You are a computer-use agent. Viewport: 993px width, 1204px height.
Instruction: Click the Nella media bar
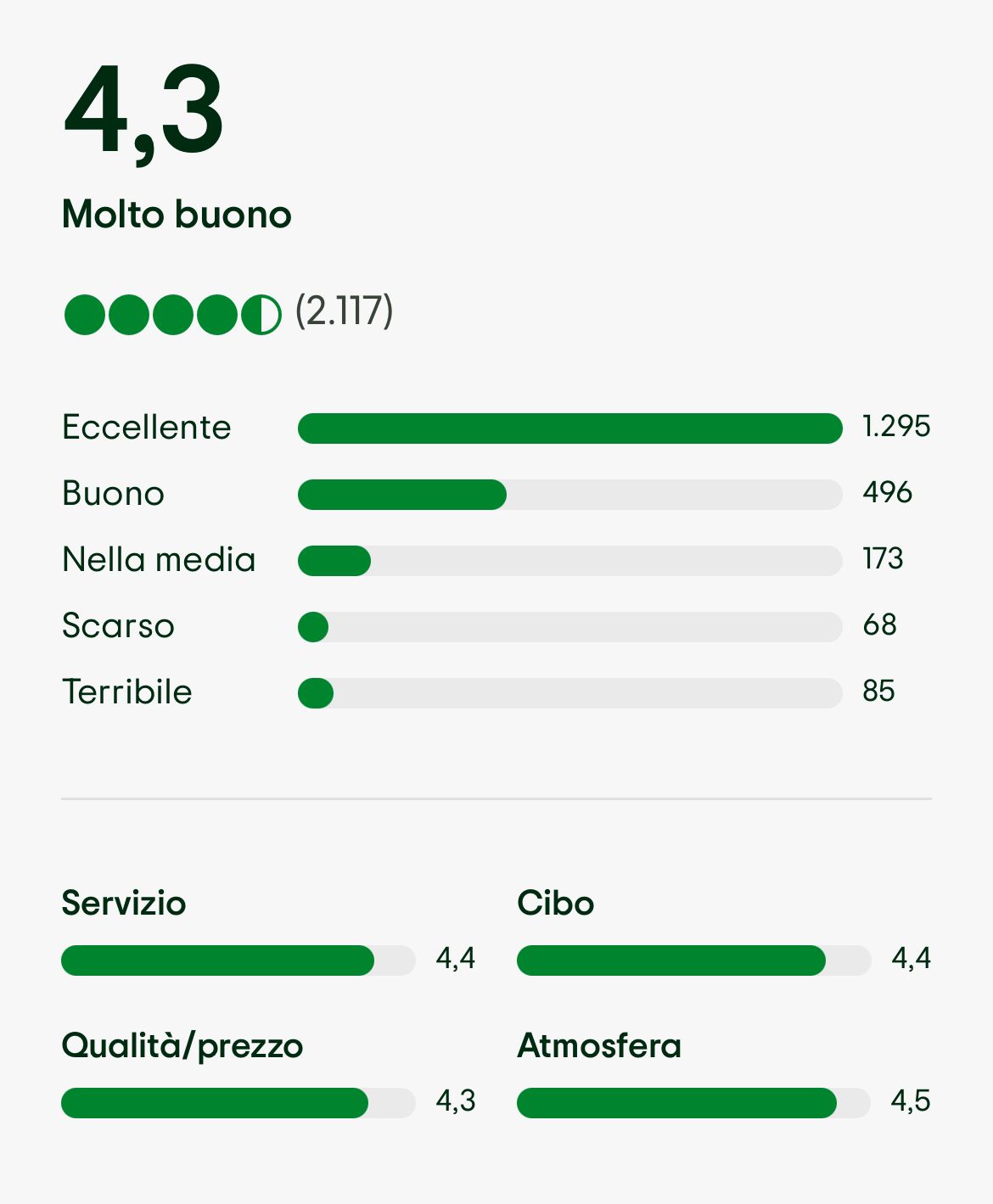569,561
